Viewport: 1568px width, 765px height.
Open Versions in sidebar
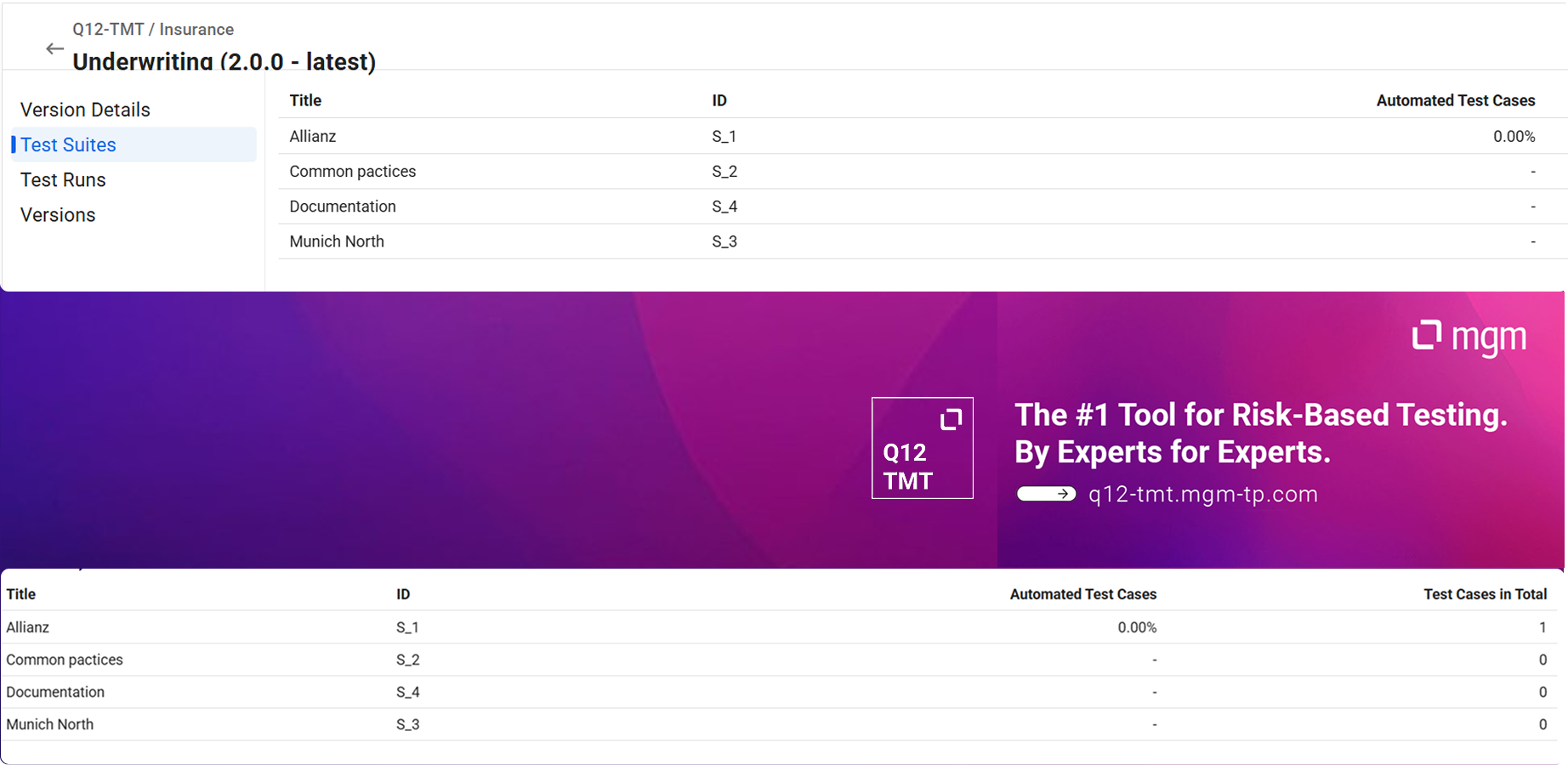(58, 215)
